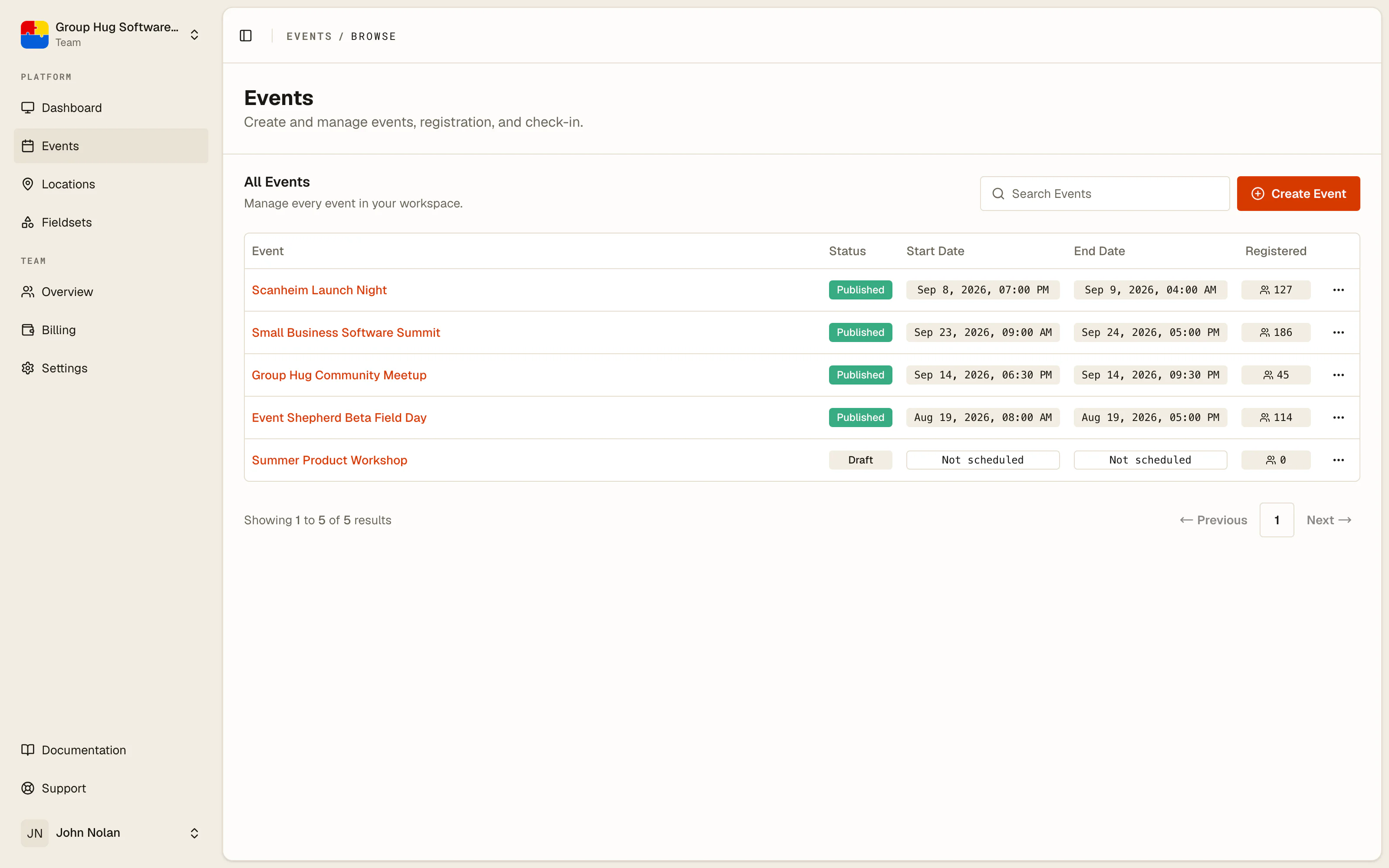Open actions menu for Small Business Software Summit

click(1338, 332)
